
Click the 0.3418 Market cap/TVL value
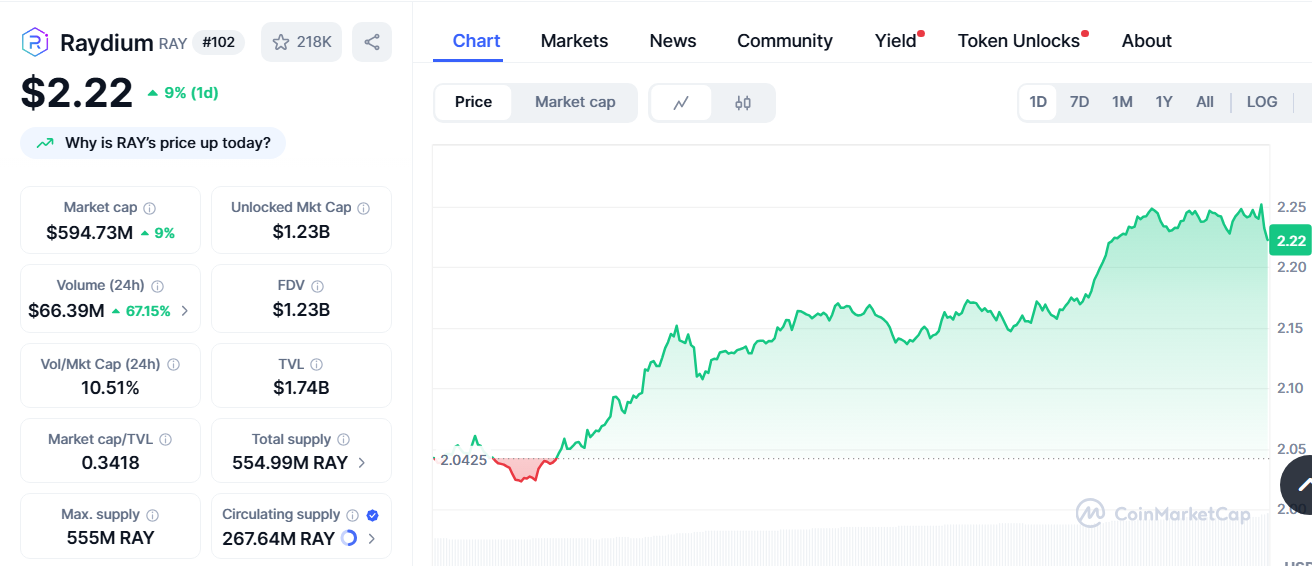(x=110, y=463)
